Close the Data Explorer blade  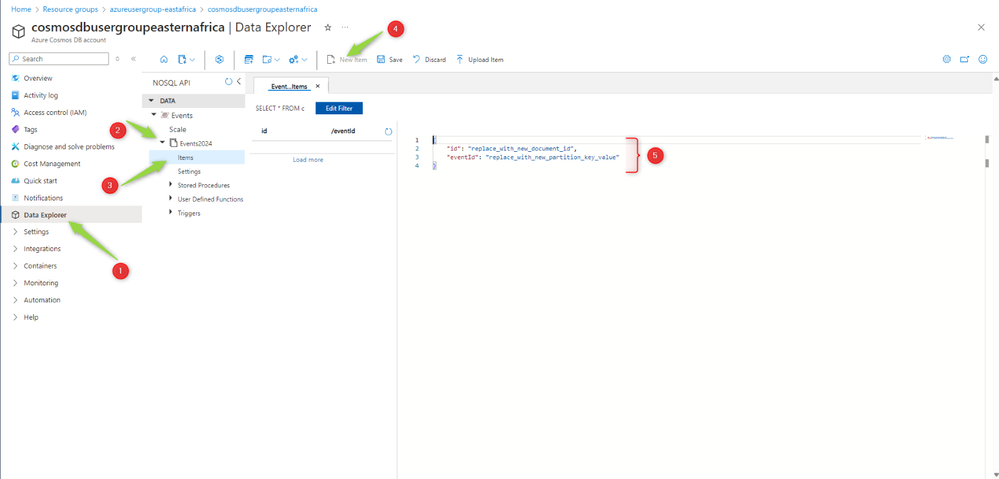coord(981,27)
